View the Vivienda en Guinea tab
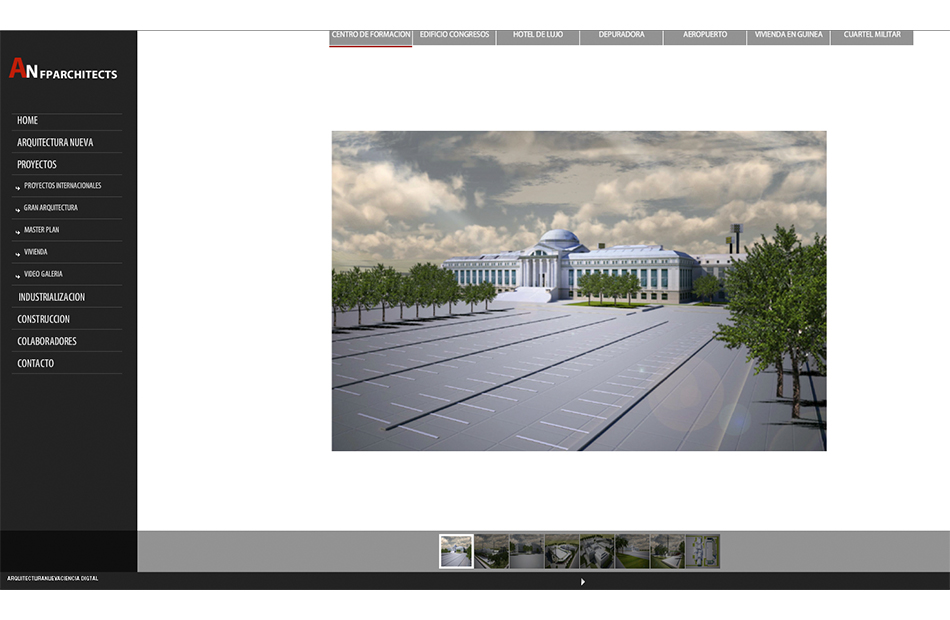This screenshot has height=620, width=950. [x=788, y=35]
